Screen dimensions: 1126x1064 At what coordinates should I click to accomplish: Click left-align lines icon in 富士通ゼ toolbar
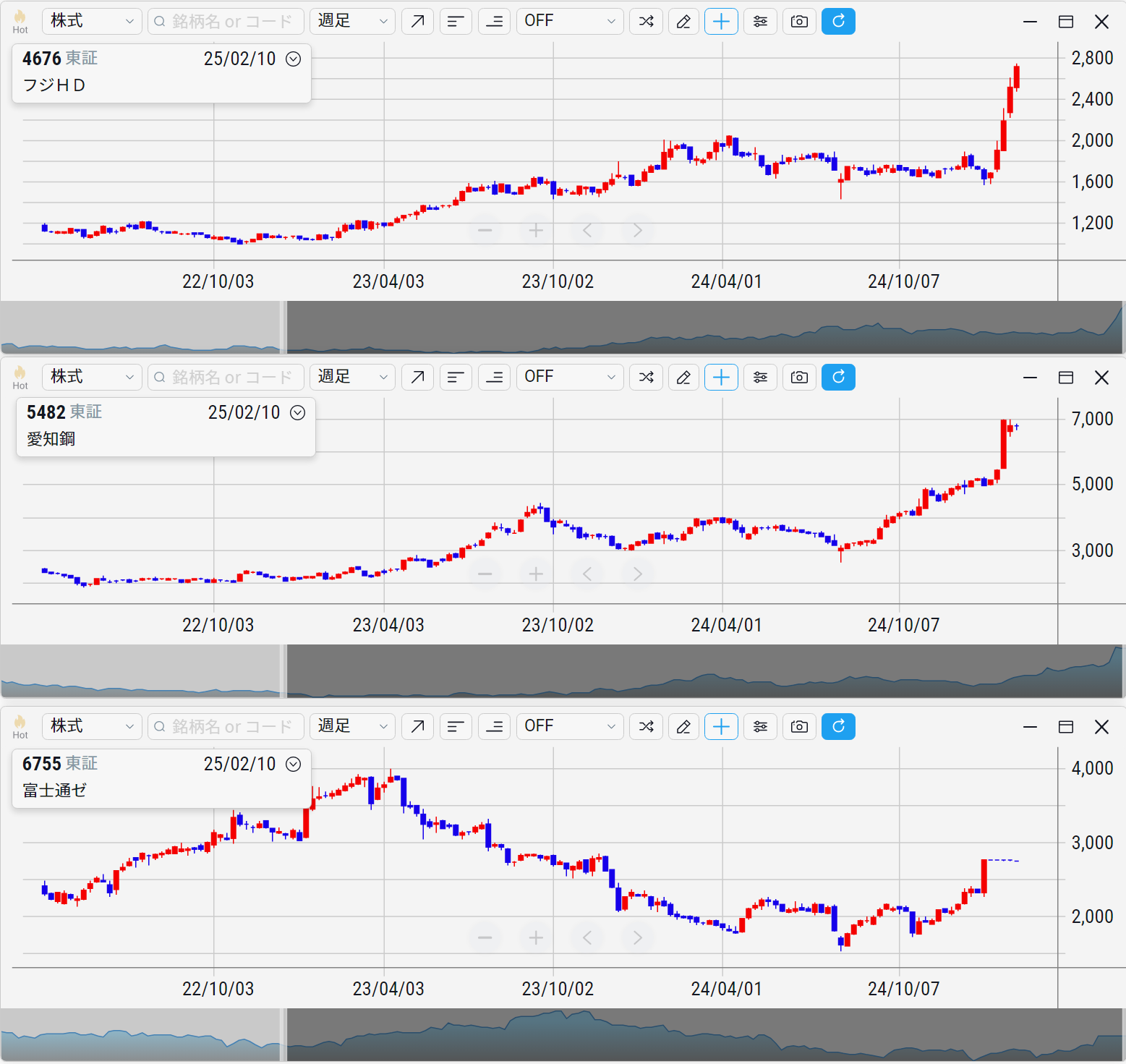point(456,726)
